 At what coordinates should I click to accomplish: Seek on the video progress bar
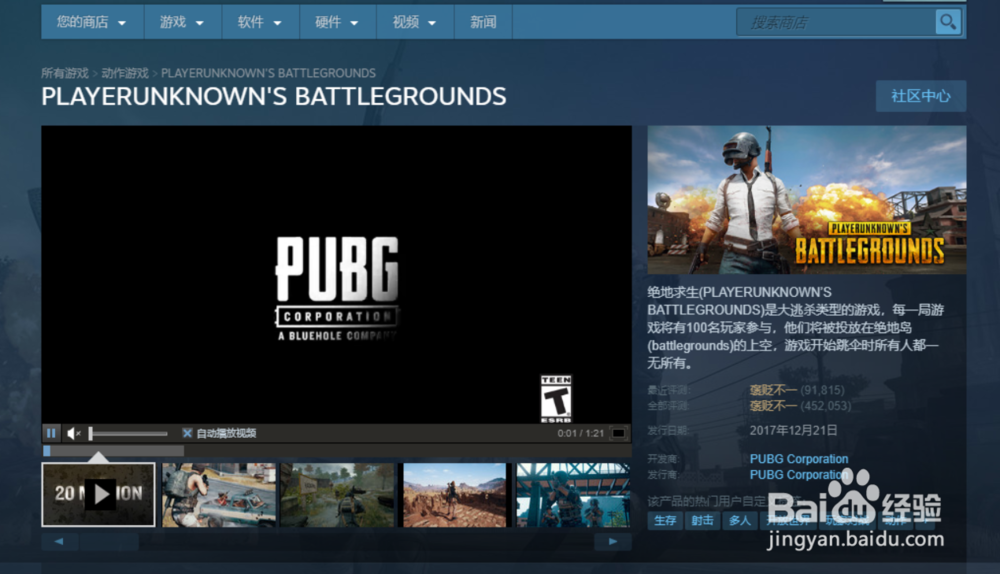tap(337, 451)
